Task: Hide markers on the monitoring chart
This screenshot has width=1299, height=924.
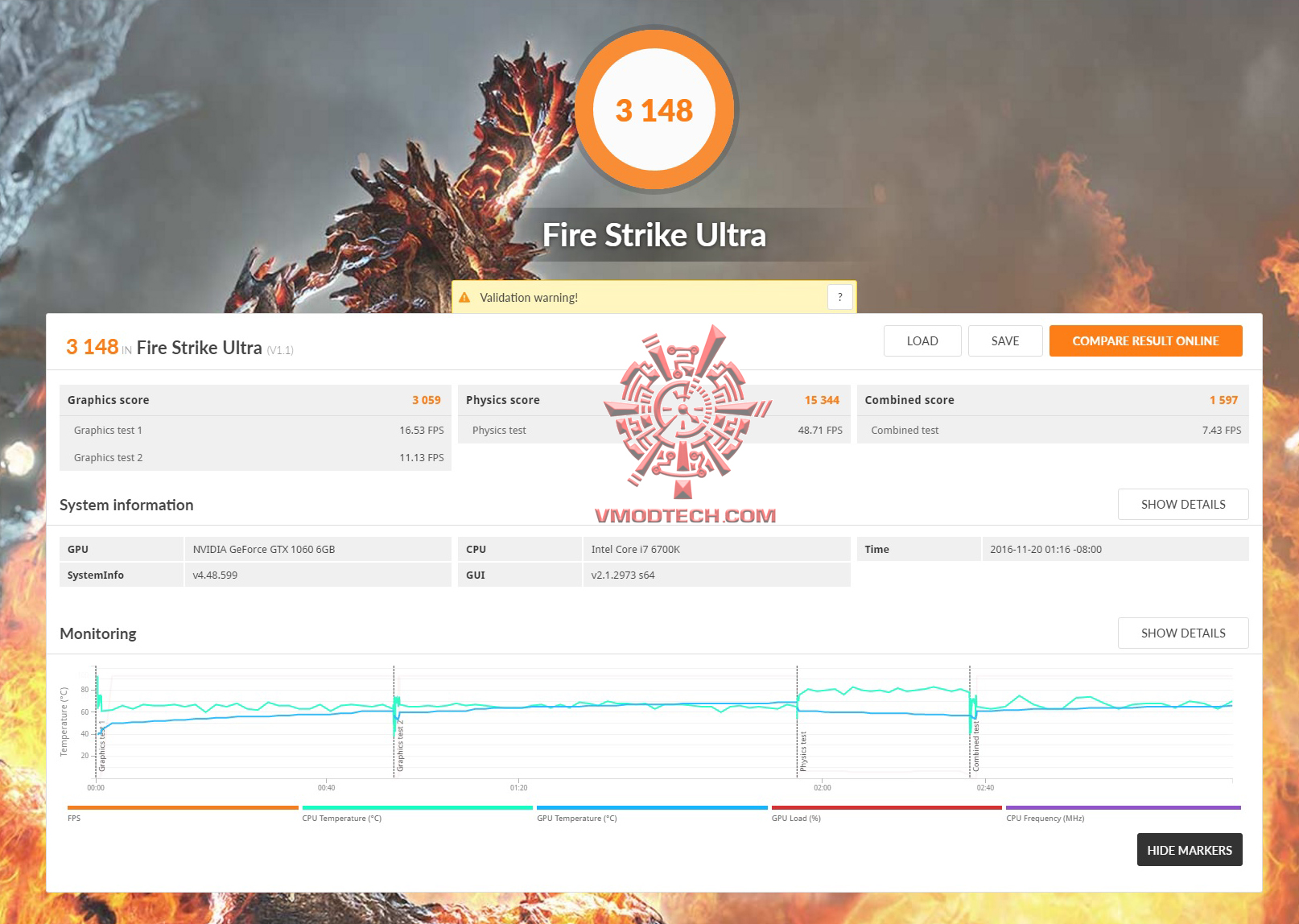Action: coord(1190,850)
